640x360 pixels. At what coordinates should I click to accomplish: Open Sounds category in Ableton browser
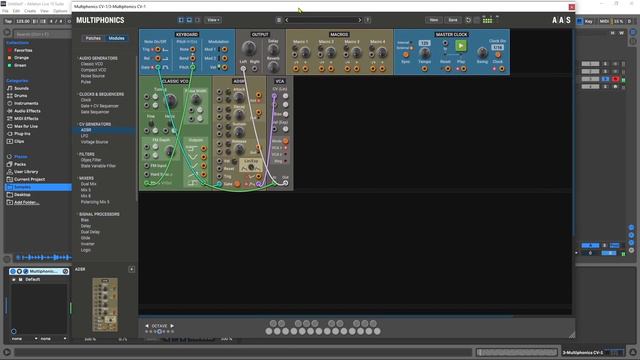coord(21,88)
